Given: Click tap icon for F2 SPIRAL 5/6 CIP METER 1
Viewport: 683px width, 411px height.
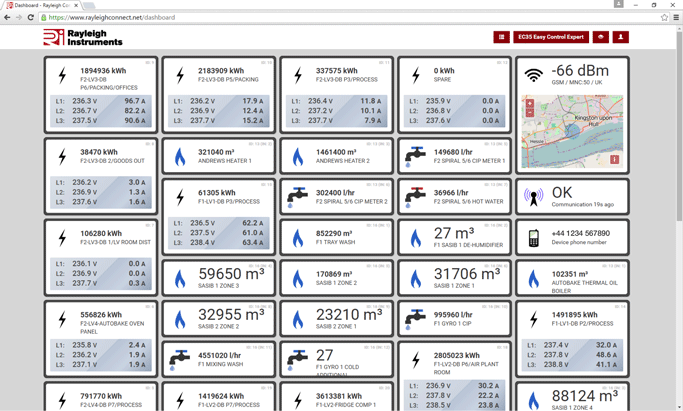Looking at the screenshot, I should pos(416,157).
